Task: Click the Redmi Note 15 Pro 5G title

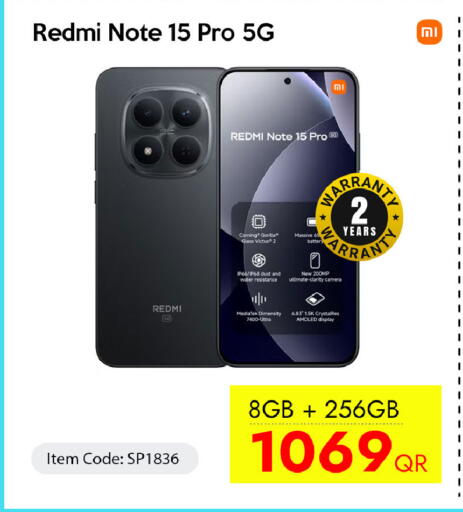Action: click(x=153, y=33)
